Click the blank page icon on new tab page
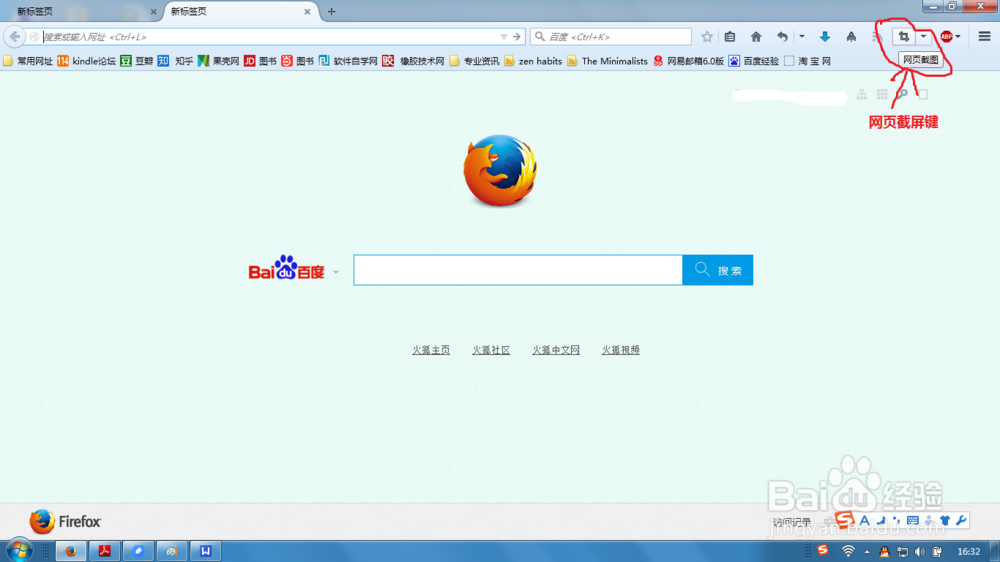 point(923,94)
